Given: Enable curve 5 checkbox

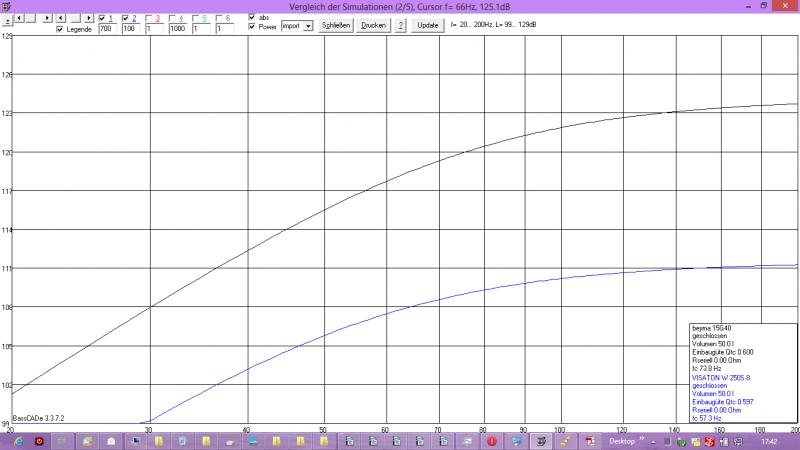Looking at the screenshot, I should pyautogui.click(x=195, y=18).
